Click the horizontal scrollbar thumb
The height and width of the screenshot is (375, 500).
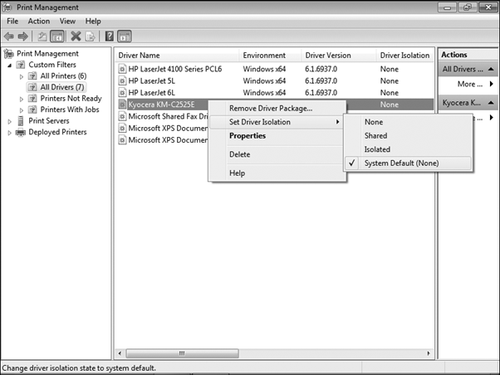point(182,353)
